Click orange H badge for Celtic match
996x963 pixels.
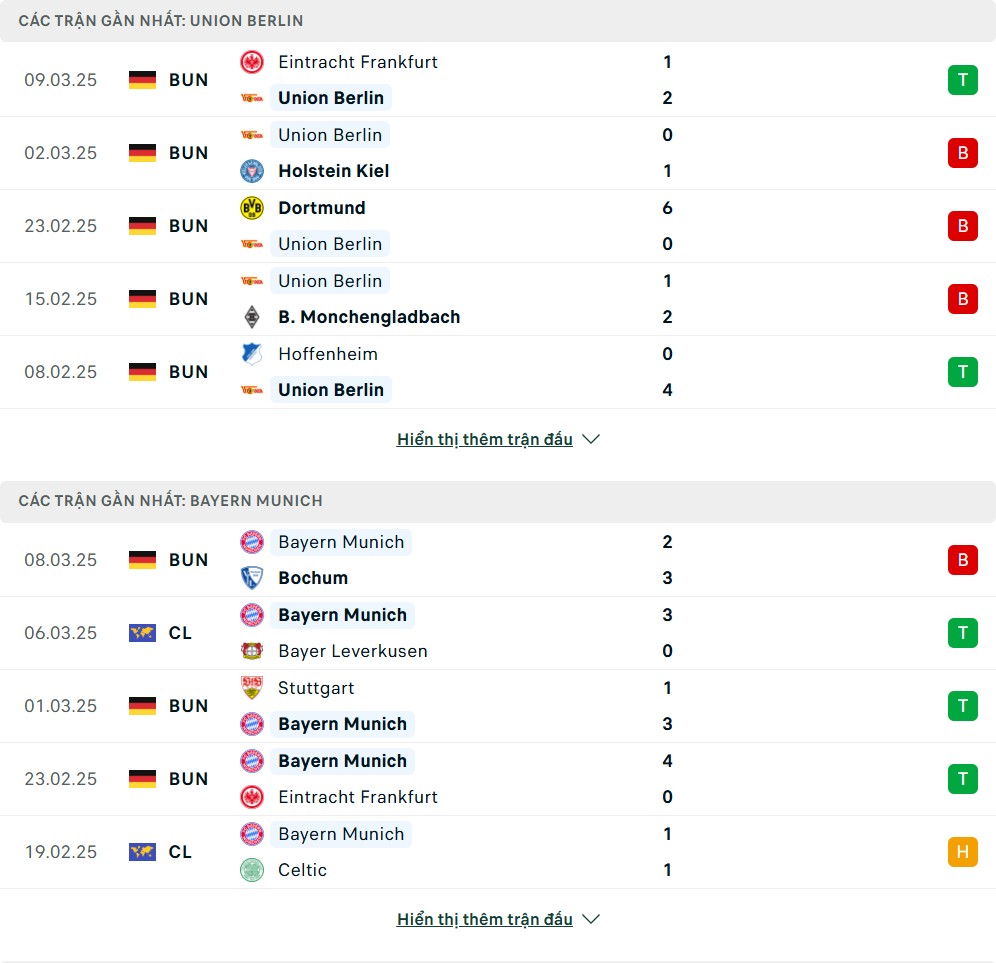click(962, 852)
